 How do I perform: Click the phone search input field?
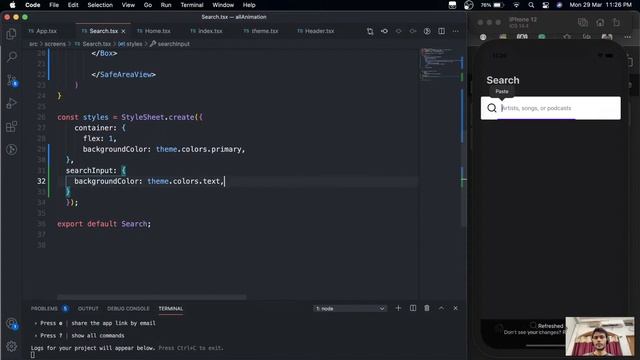551,108
